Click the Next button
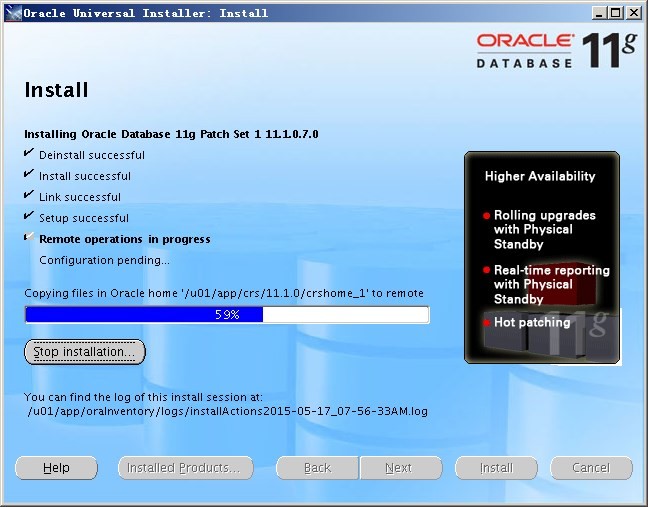 [x=398, y=468]
